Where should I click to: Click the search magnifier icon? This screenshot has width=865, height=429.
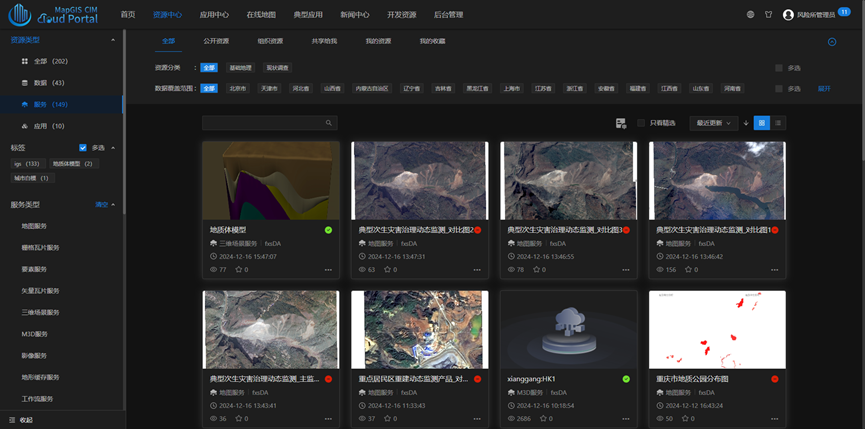click(x=329, y=123)
